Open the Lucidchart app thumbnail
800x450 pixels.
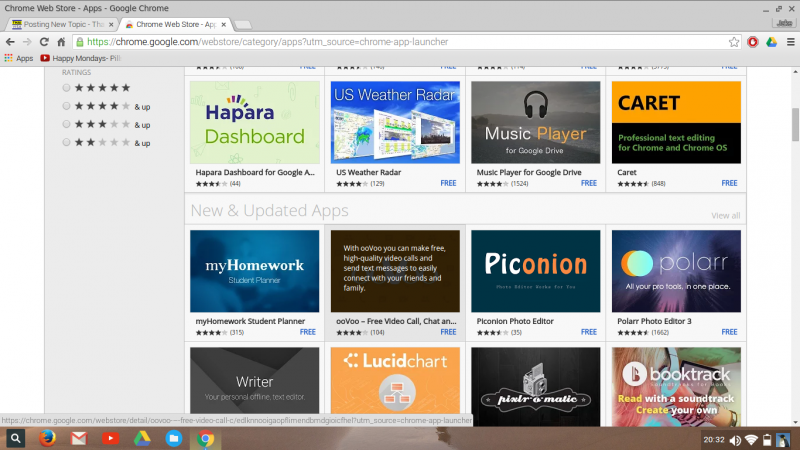(x=395, y=381)
